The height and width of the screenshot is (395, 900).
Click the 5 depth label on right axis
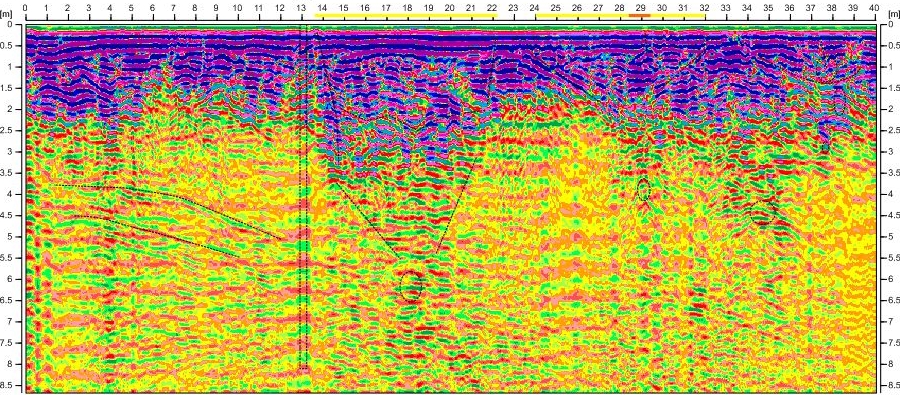click(x=890, y=237)
